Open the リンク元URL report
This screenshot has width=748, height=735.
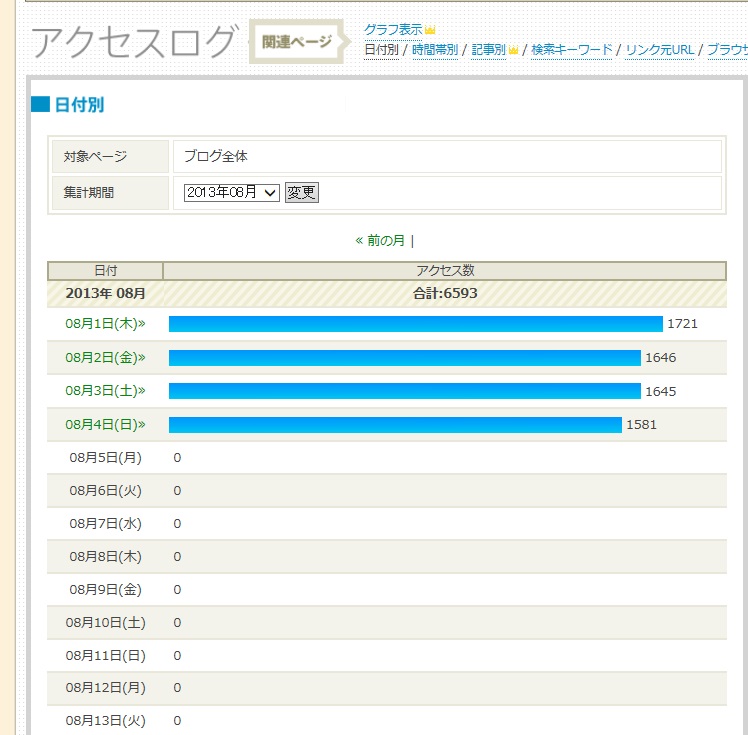[659, 50]
